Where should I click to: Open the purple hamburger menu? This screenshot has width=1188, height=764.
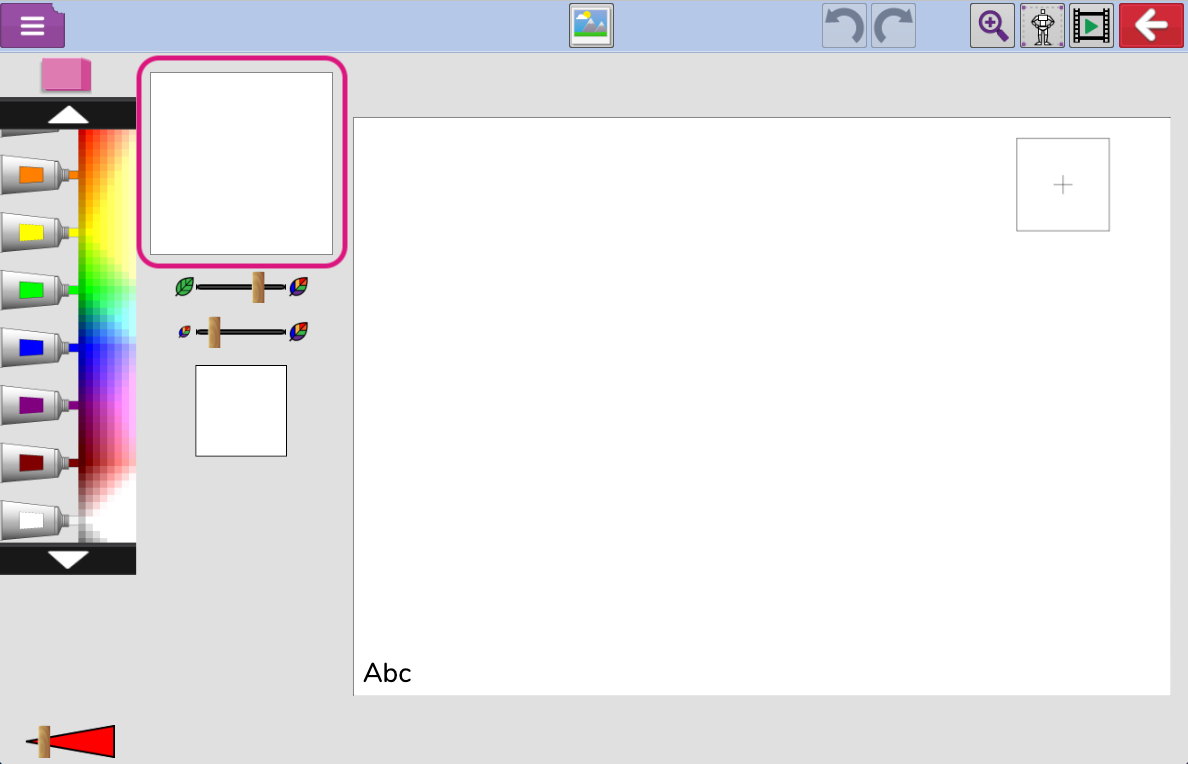click(x=33, y=25)
